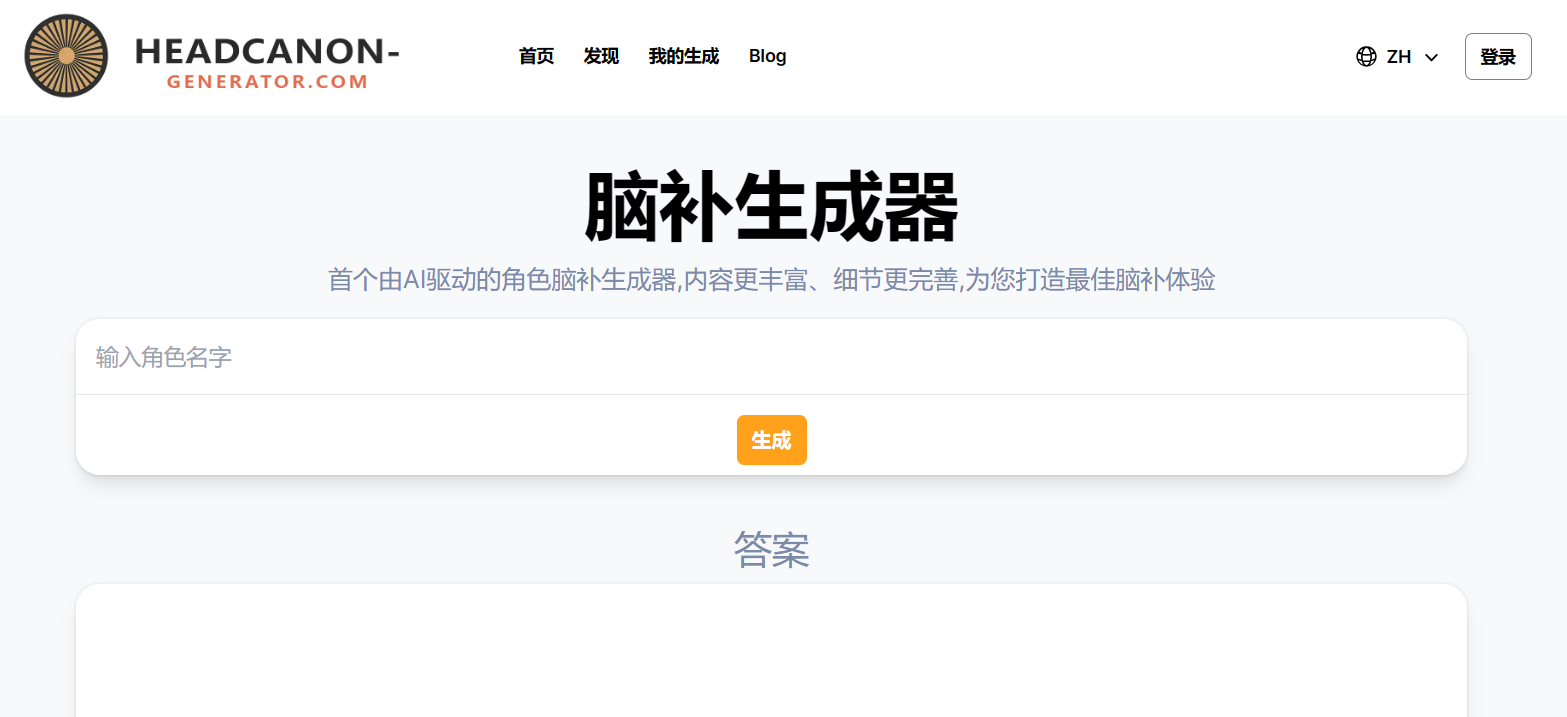1567x717 pixels.
Task: Expand the language chevron arrow
Action: [1431, 58]
